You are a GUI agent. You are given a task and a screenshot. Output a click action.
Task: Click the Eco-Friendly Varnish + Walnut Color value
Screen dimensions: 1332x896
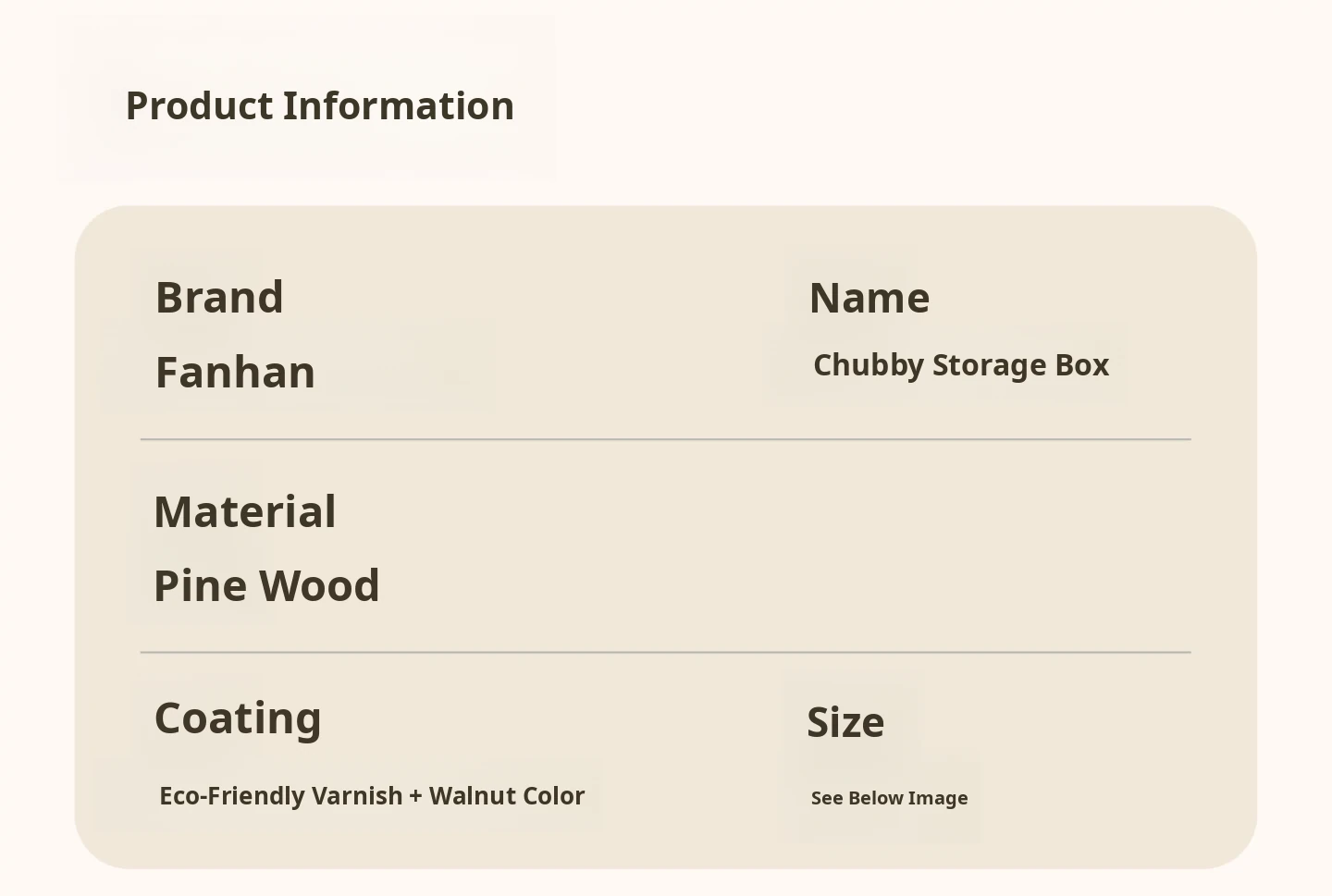click(x=372, y=796)
